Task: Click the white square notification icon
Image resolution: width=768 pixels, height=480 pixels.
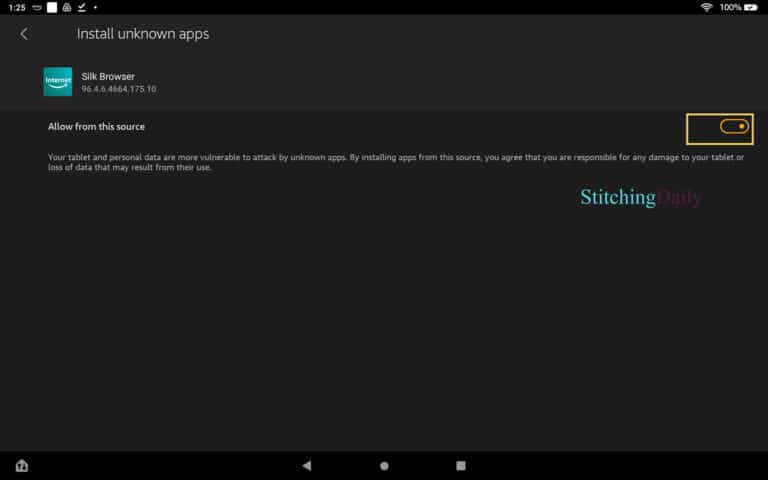Action: [52, 7]
